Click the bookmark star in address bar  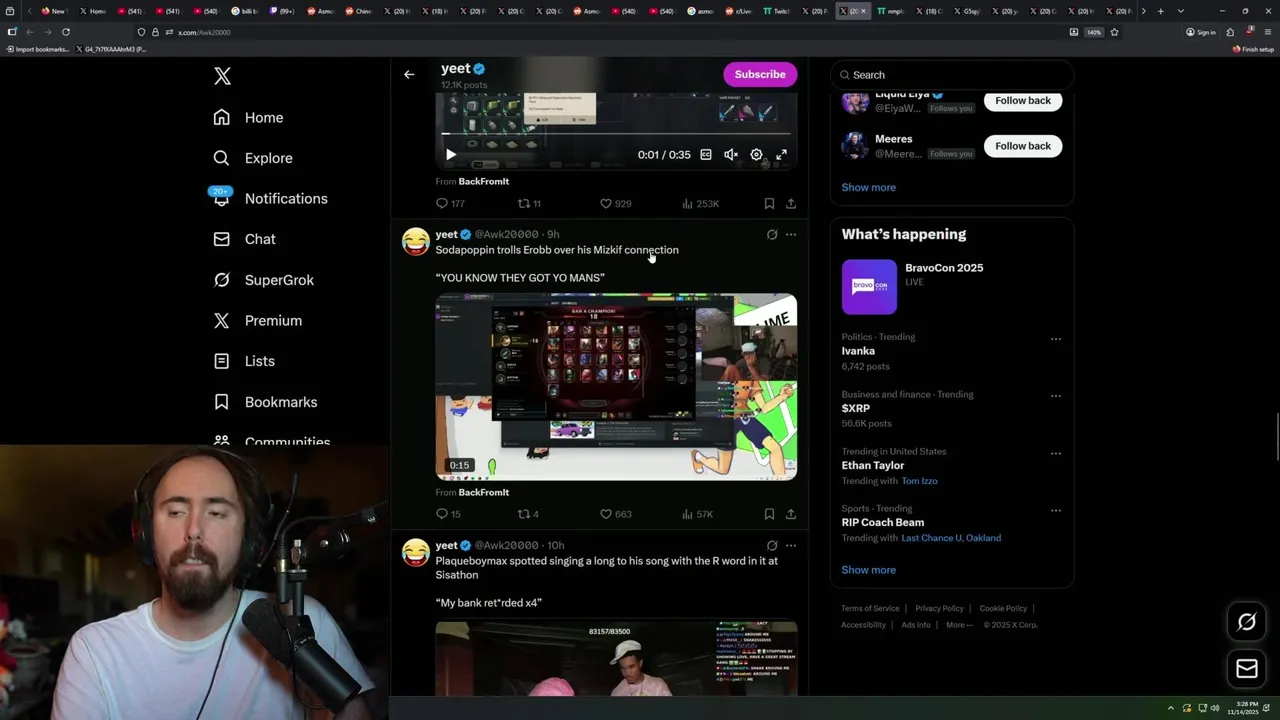click(1114, 32)
